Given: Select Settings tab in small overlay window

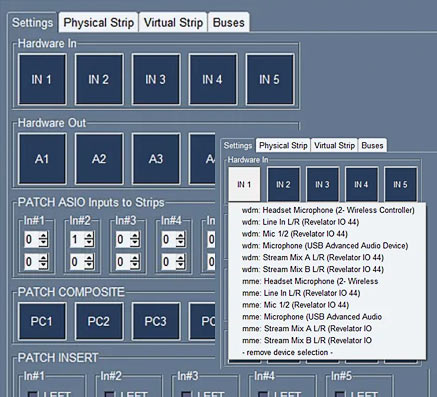Looking at the screenshot, I should pos(238,145).
